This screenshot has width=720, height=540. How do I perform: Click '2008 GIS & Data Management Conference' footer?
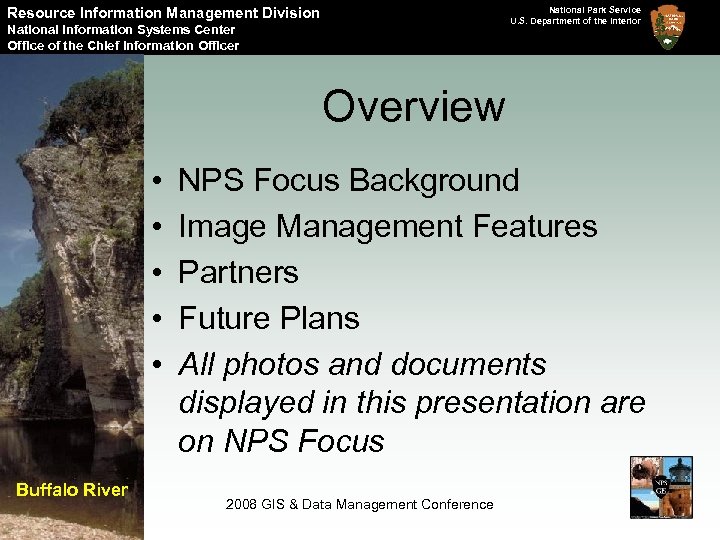tap(360, 504)
